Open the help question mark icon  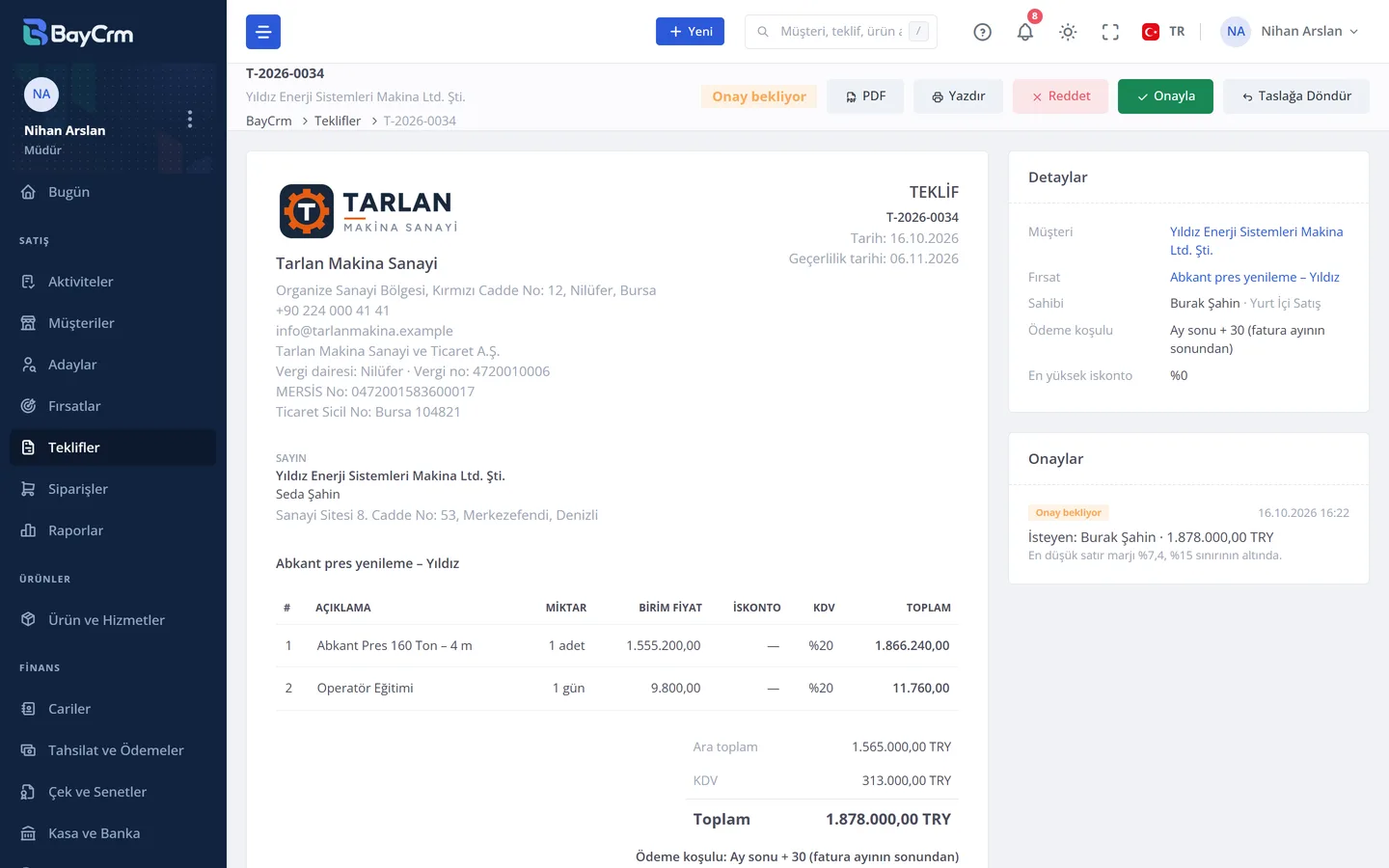click(983, 32)
